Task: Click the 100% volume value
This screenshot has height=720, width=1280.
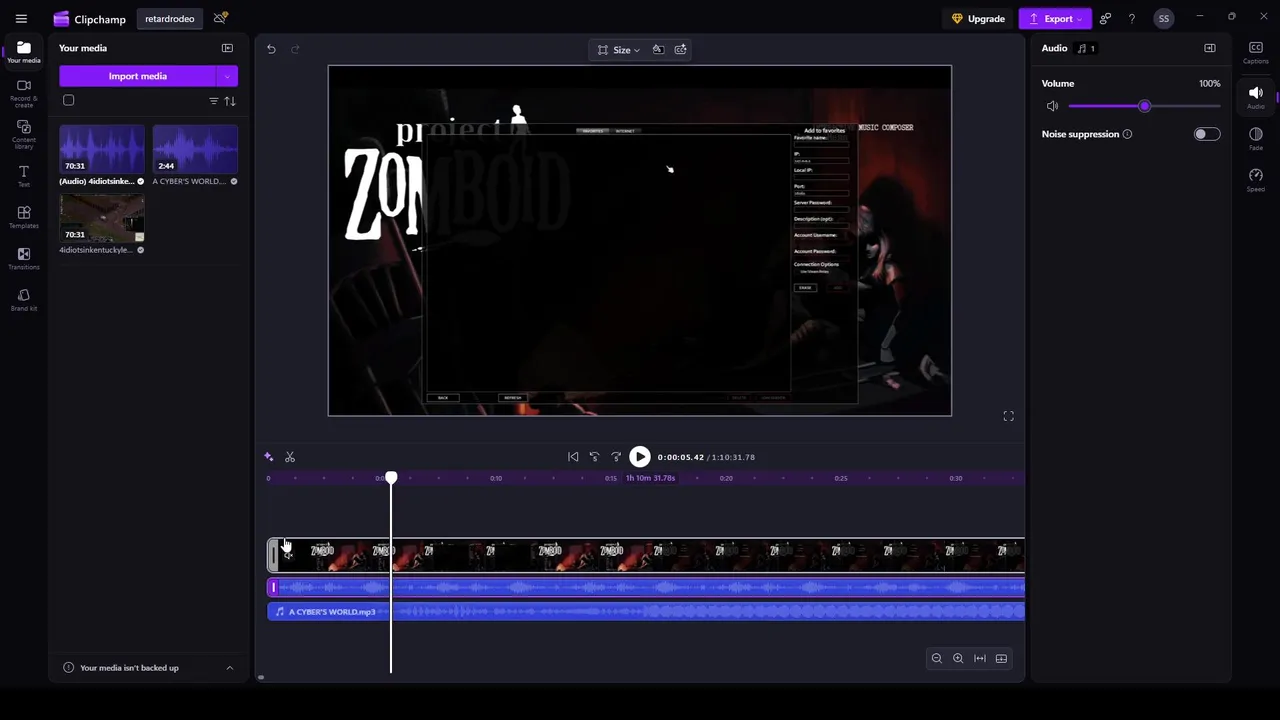Action: click(x=1209, y=84)
